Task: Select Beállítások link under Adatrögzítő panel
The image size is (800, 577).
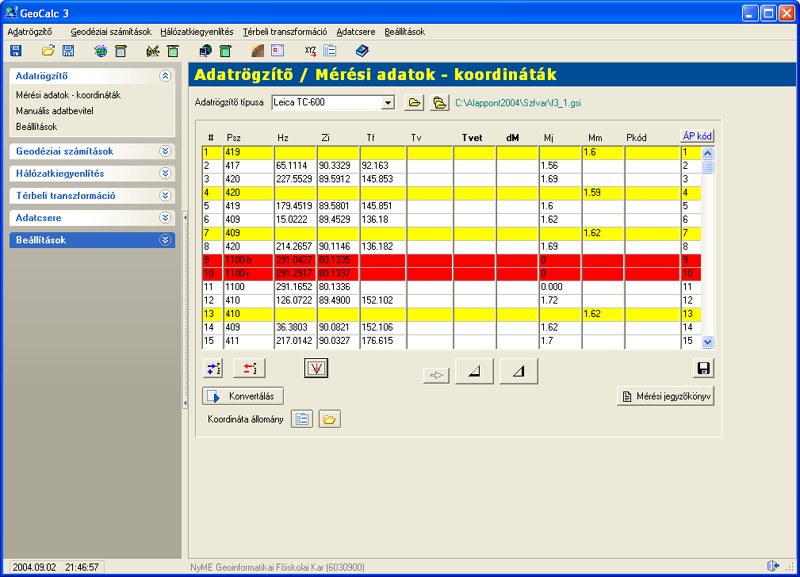Action: tap(36, 127)
